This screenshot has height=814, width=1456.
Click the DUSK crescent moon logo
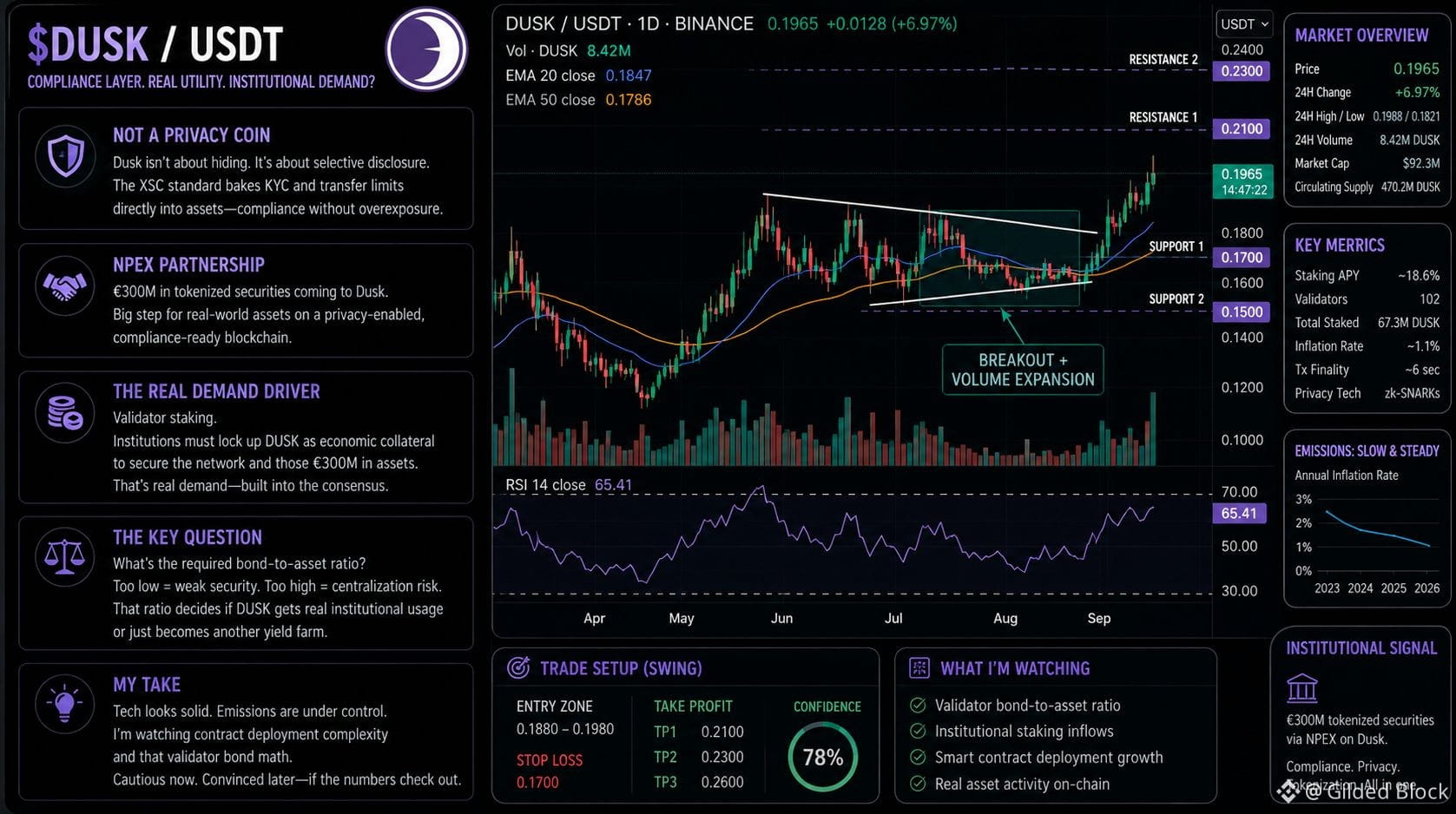426,49
